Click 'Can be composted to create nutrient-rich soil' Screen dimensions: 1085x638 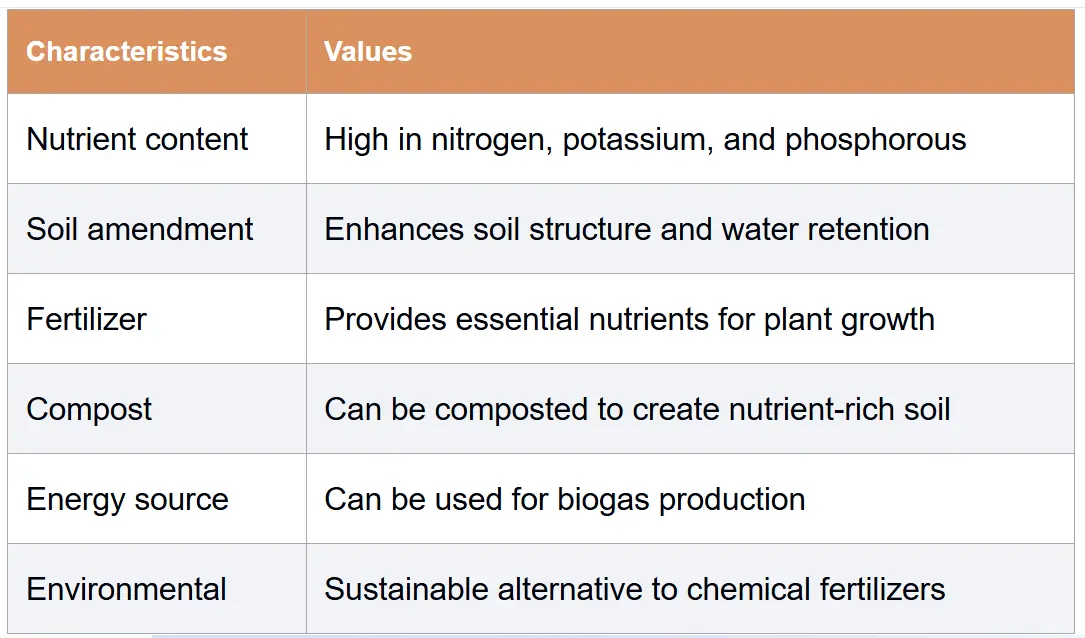[637, 410]
